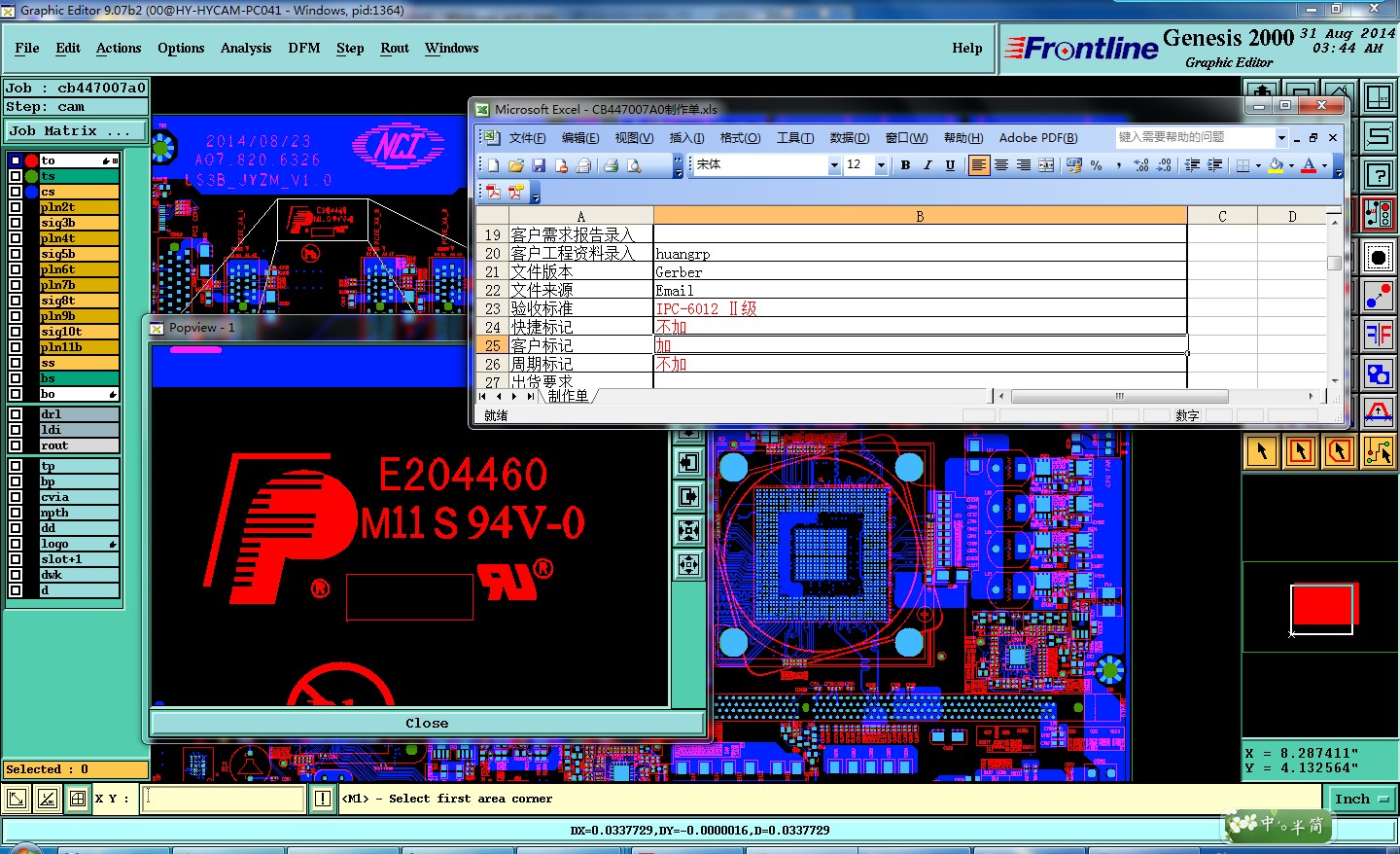The image size is (1400, 854).
Task: Open the Analysis menu
Action: click(x=246, y=48)
